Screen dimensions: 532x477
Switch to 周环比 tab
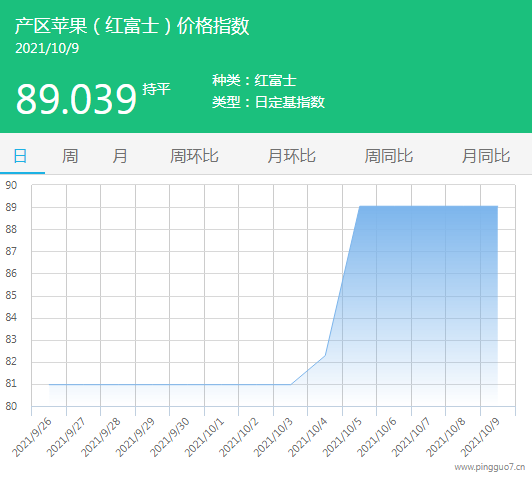(x=194, y=156)
